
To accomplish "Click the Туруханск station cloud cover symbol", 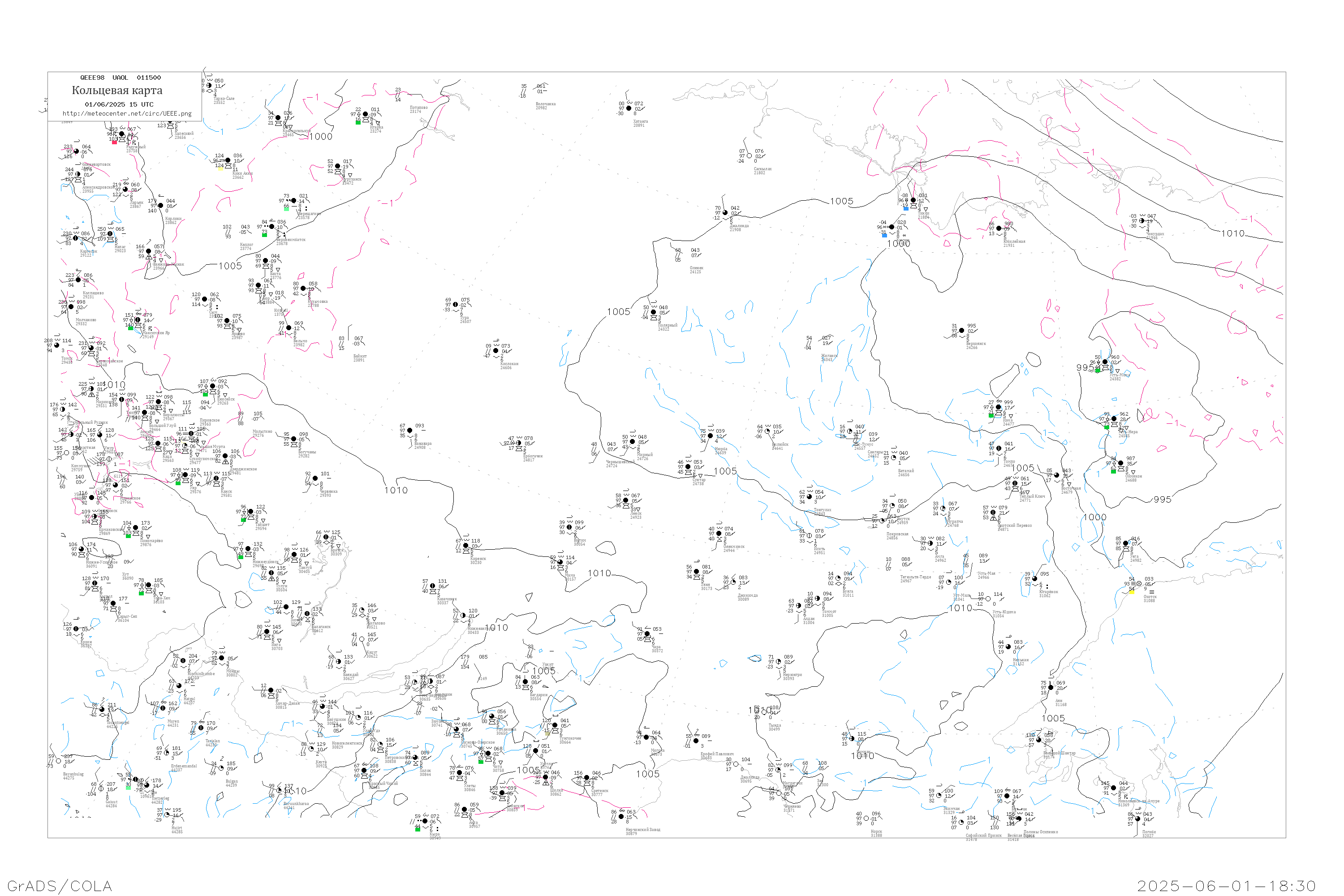I will [x=338, y=166].
